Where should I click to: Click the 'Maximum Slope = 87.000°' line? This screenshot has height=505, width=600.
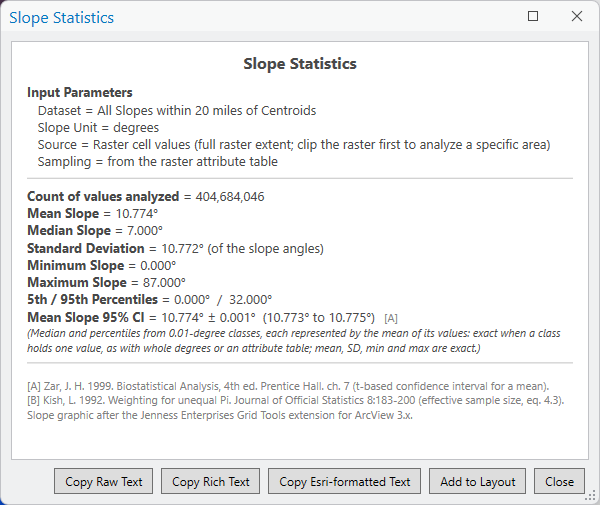tap(106, 283)
